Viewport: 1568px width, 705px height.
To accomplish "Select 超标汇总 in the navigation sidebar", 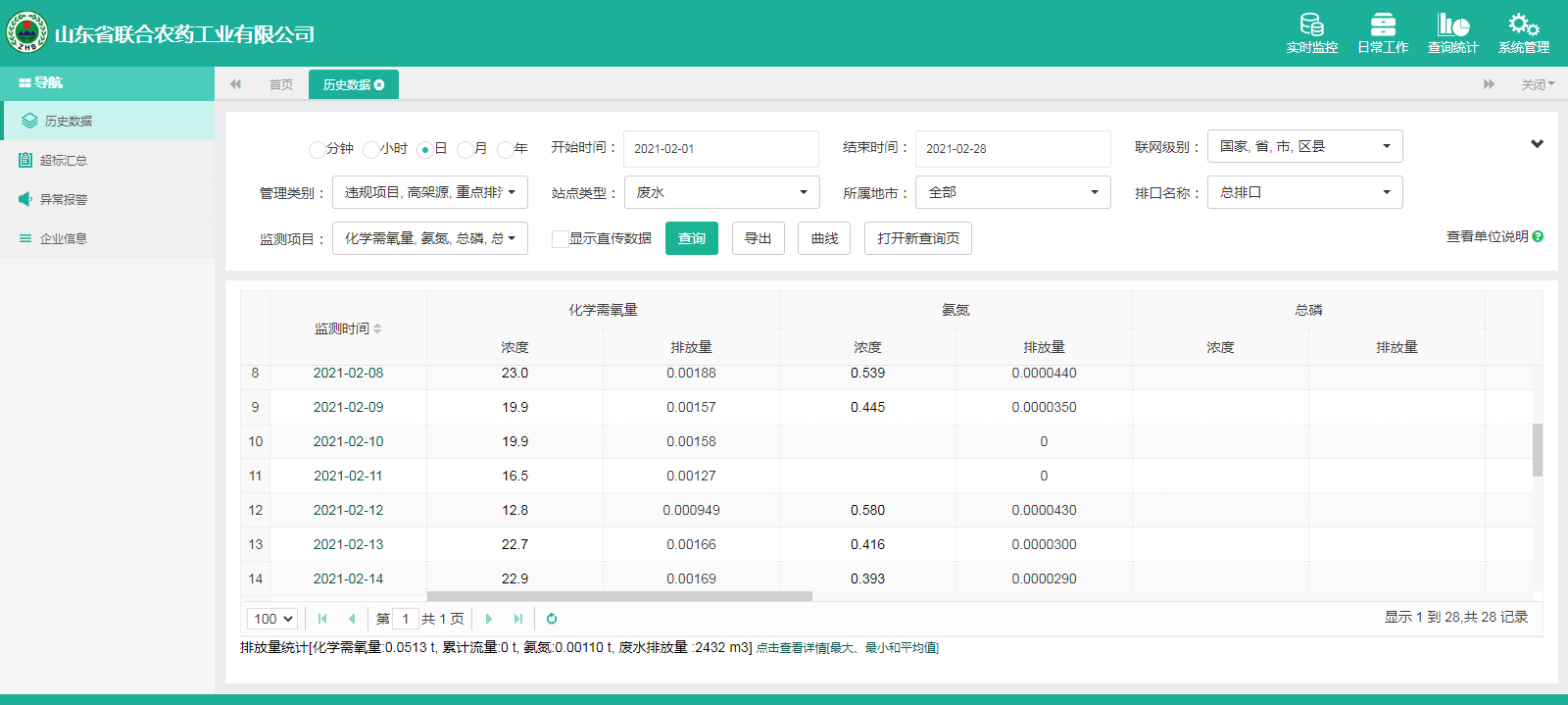I will (64, 160).
